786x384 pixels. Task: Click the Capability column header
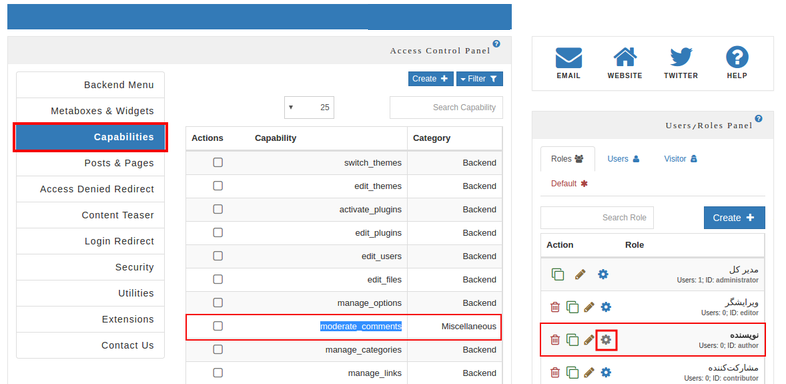275,138
